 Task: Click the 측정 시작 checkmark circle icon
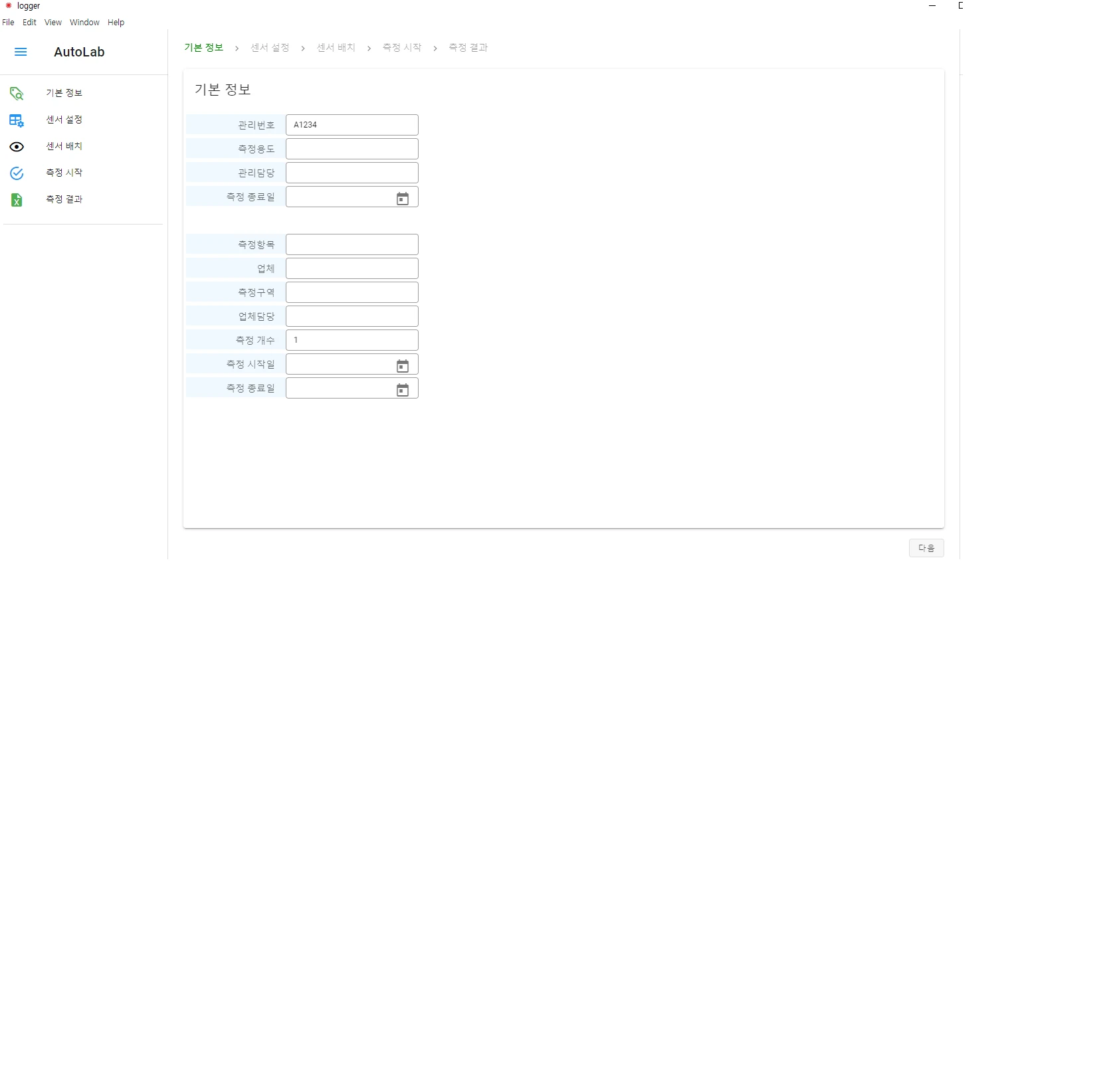17,173
